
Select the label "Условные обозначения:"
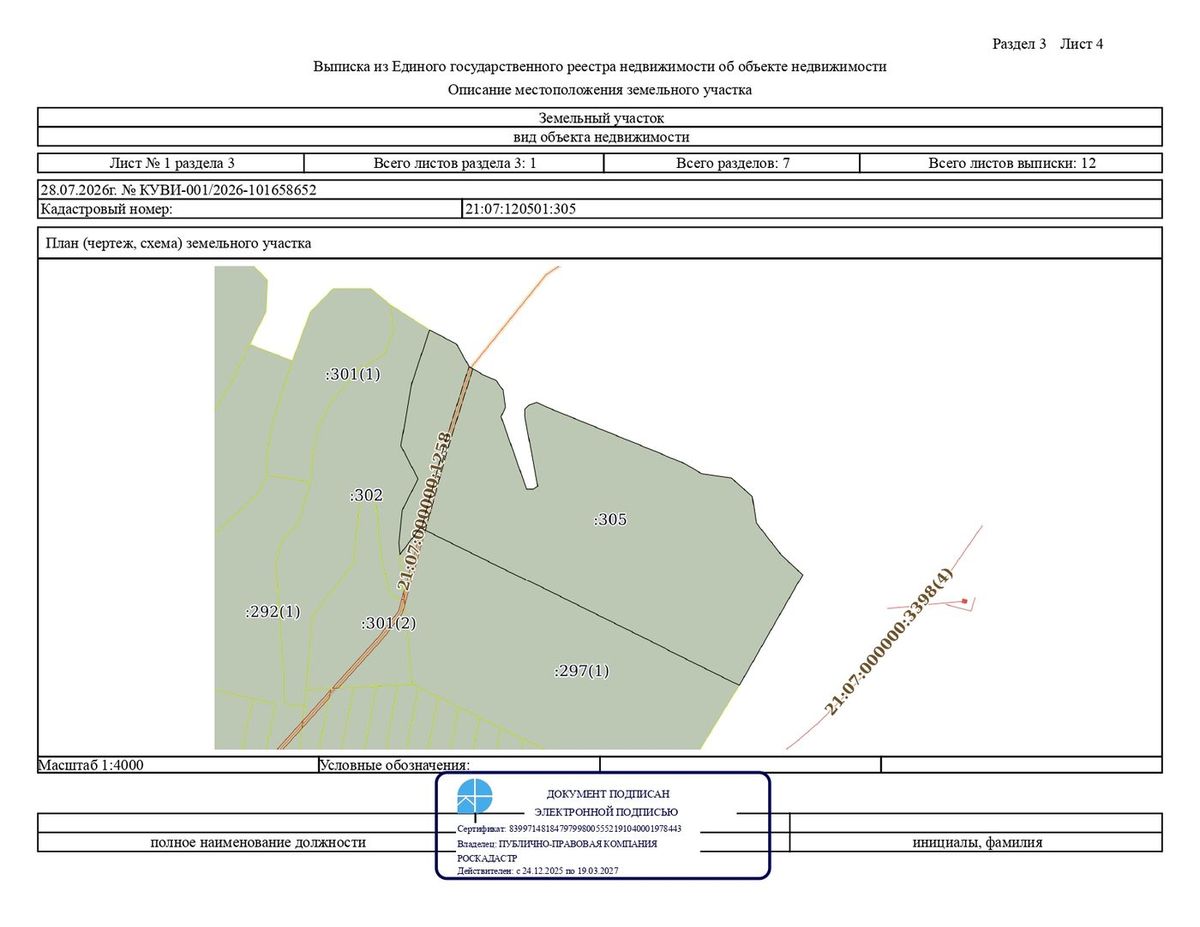(394, 765)
